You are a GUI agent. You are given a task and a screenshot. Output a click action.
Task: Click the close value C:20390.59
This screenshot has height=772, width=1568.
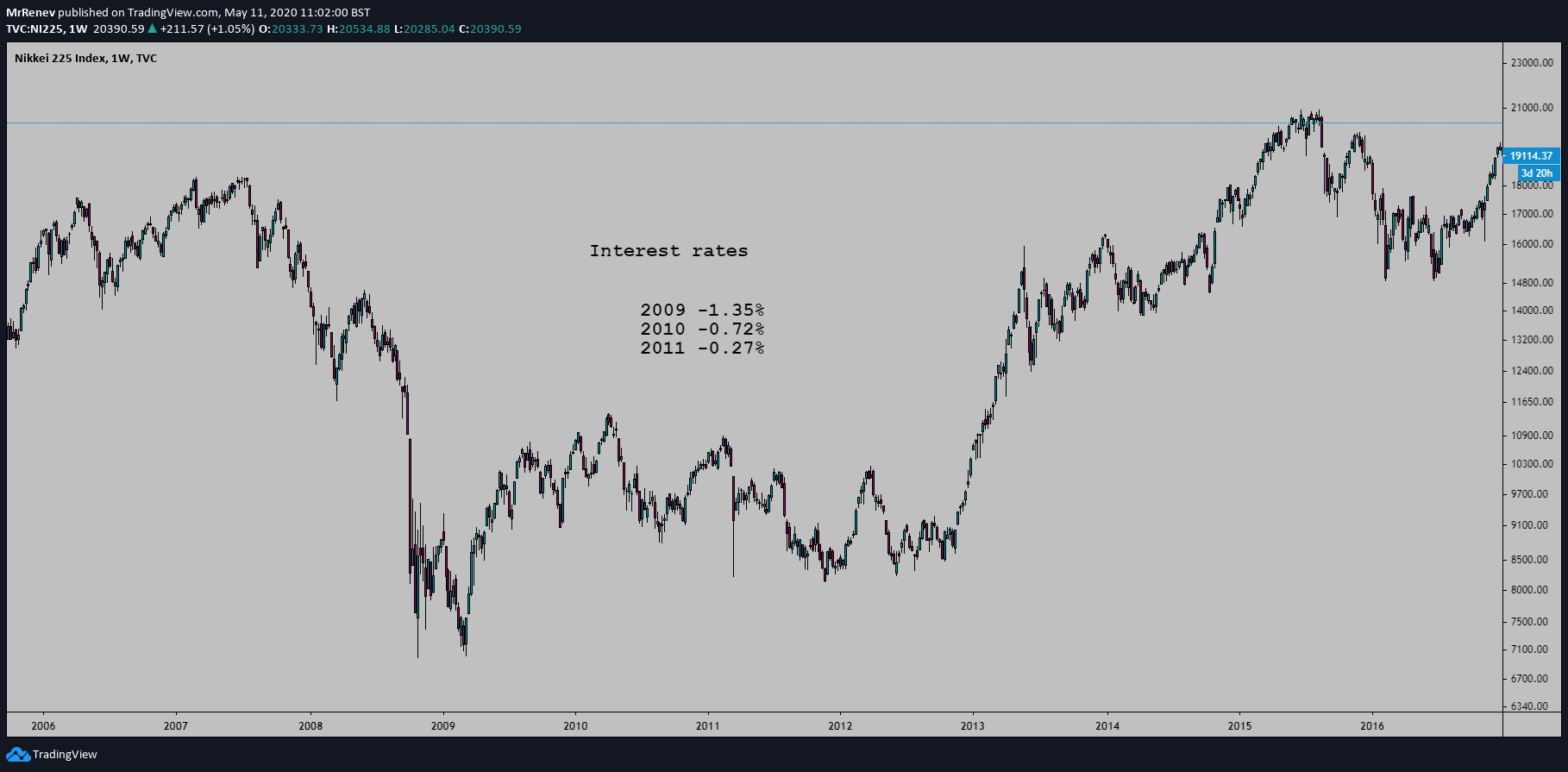click(490, 28)
